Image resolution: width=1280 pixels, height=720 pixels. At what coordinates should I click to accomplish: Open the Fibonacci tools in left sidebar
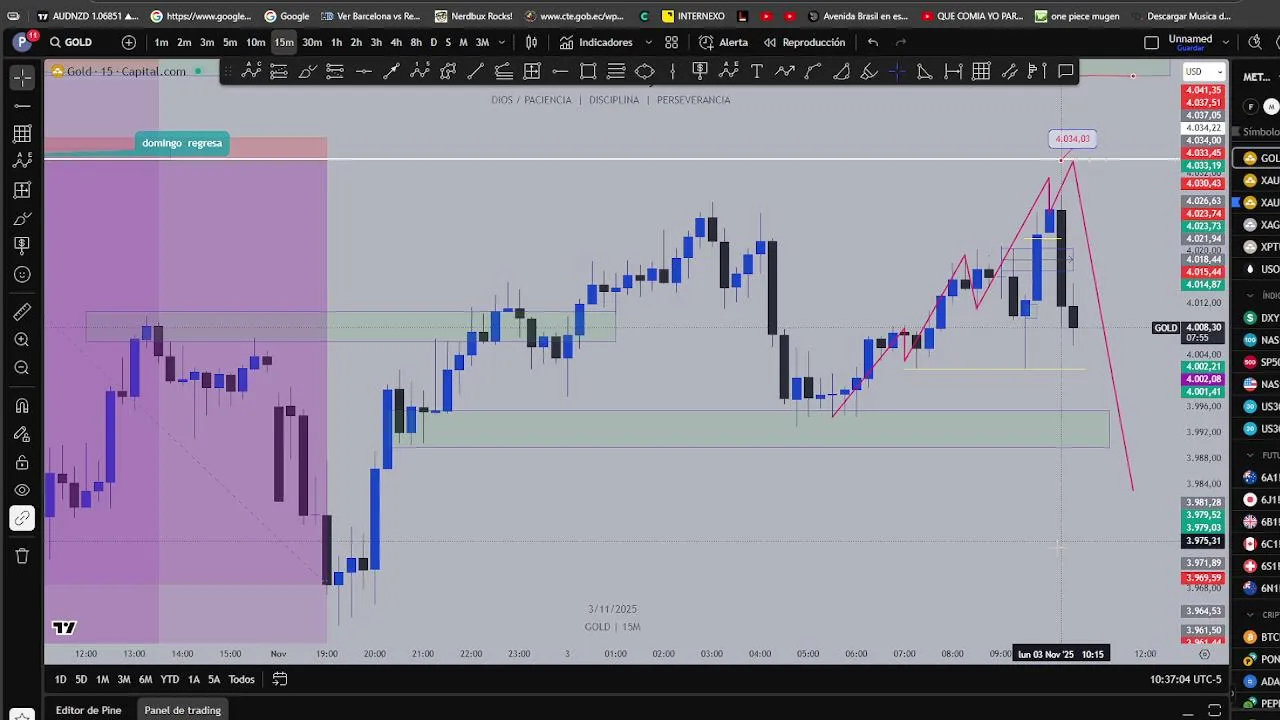click(22, 133)
